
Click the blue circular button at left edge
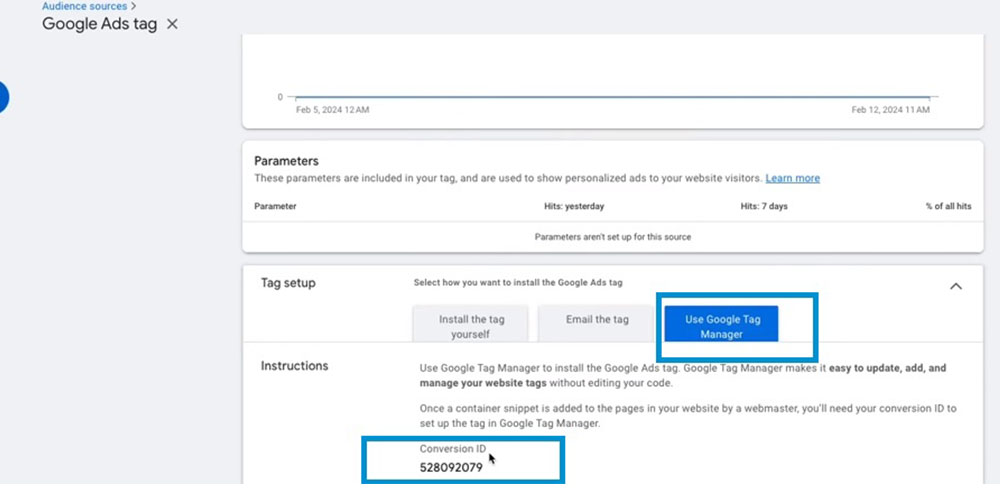tap(3, 98)
